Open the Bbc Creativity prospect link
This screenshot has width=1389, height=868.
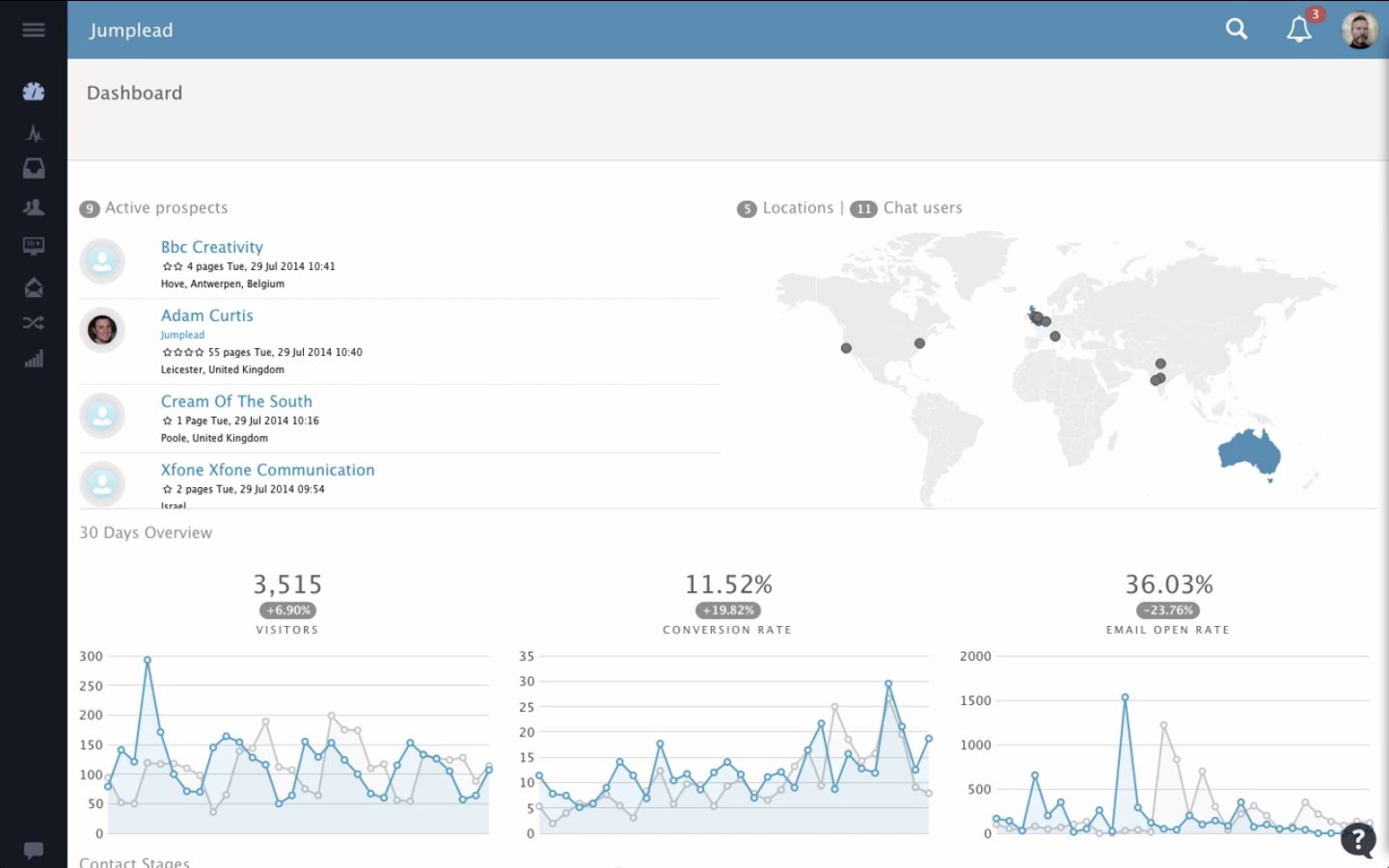click(x=211, y=247)
